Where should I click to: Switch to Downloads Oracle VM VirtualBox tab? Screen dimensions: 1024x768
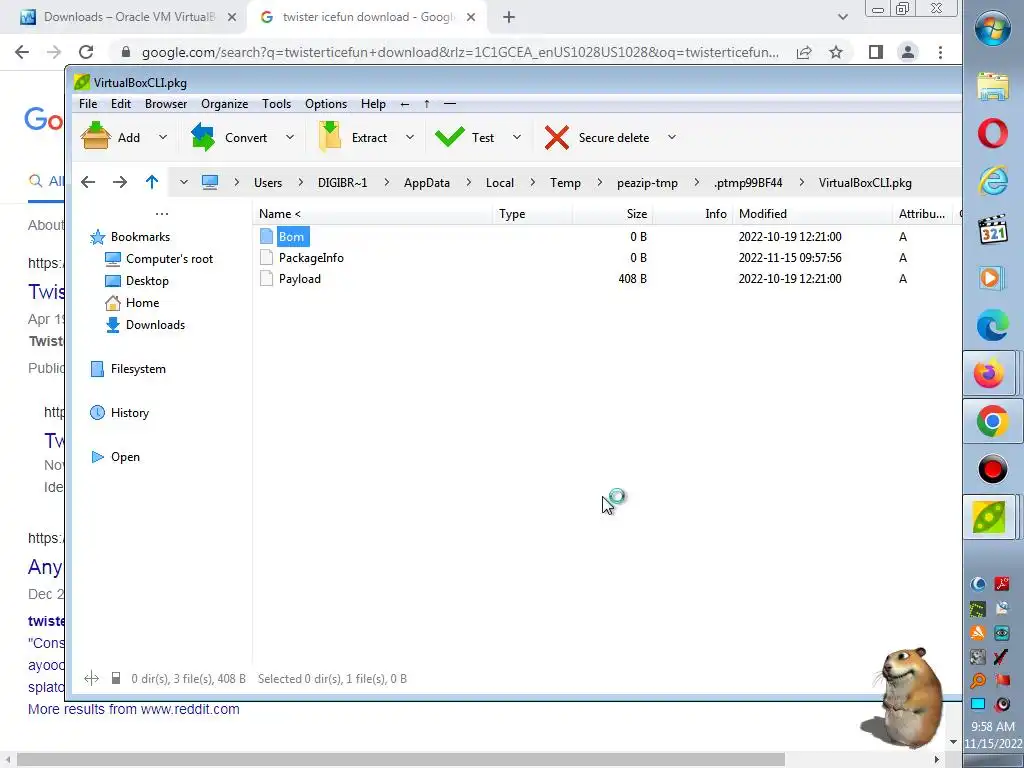[129, 17]
